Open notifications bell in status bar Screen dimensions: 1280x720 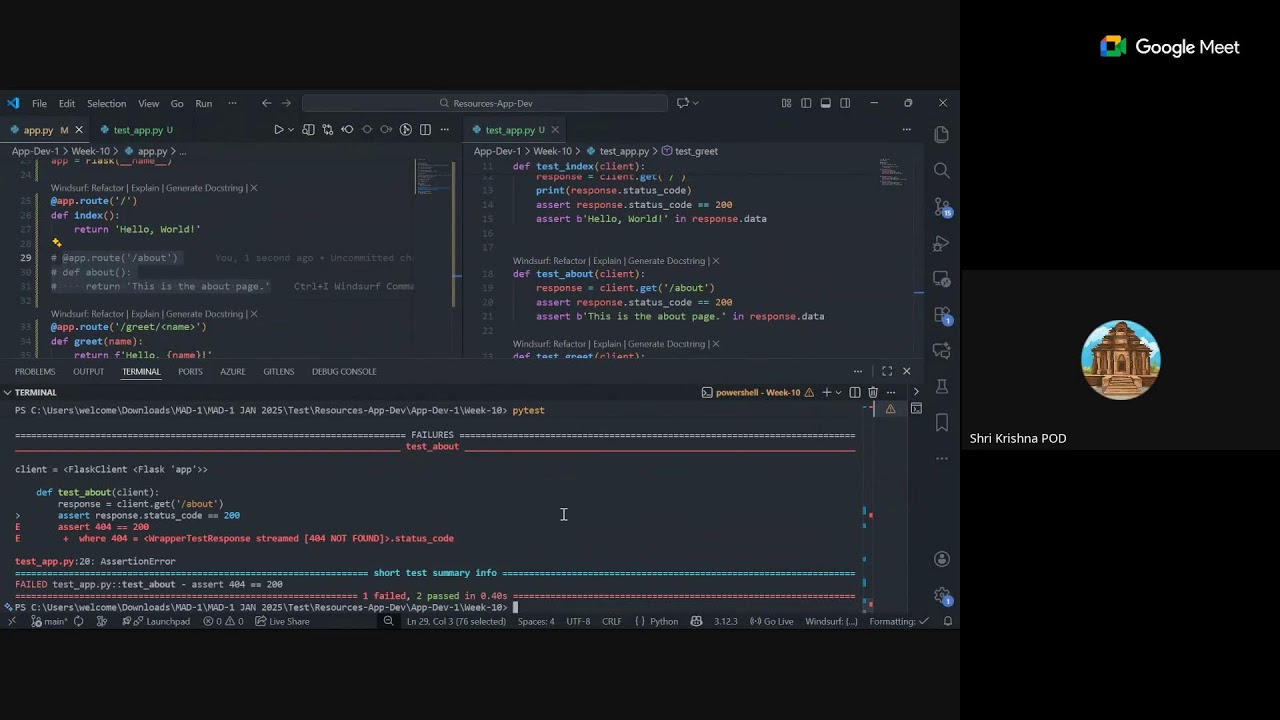948,622
